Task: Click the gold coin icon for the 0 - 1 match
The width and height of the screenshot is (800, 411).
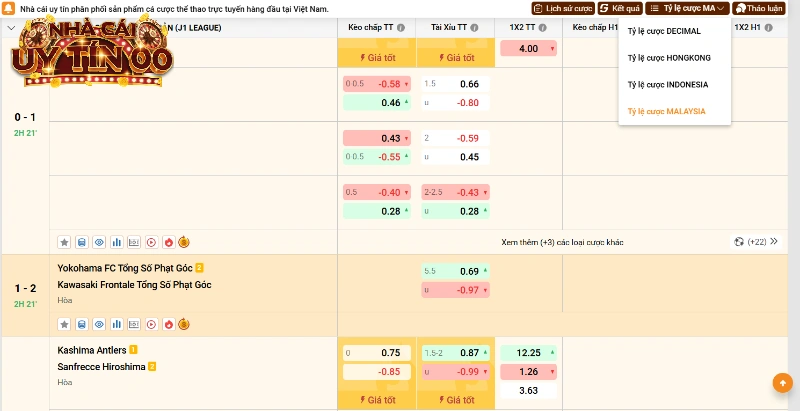Action: [184, 242]
